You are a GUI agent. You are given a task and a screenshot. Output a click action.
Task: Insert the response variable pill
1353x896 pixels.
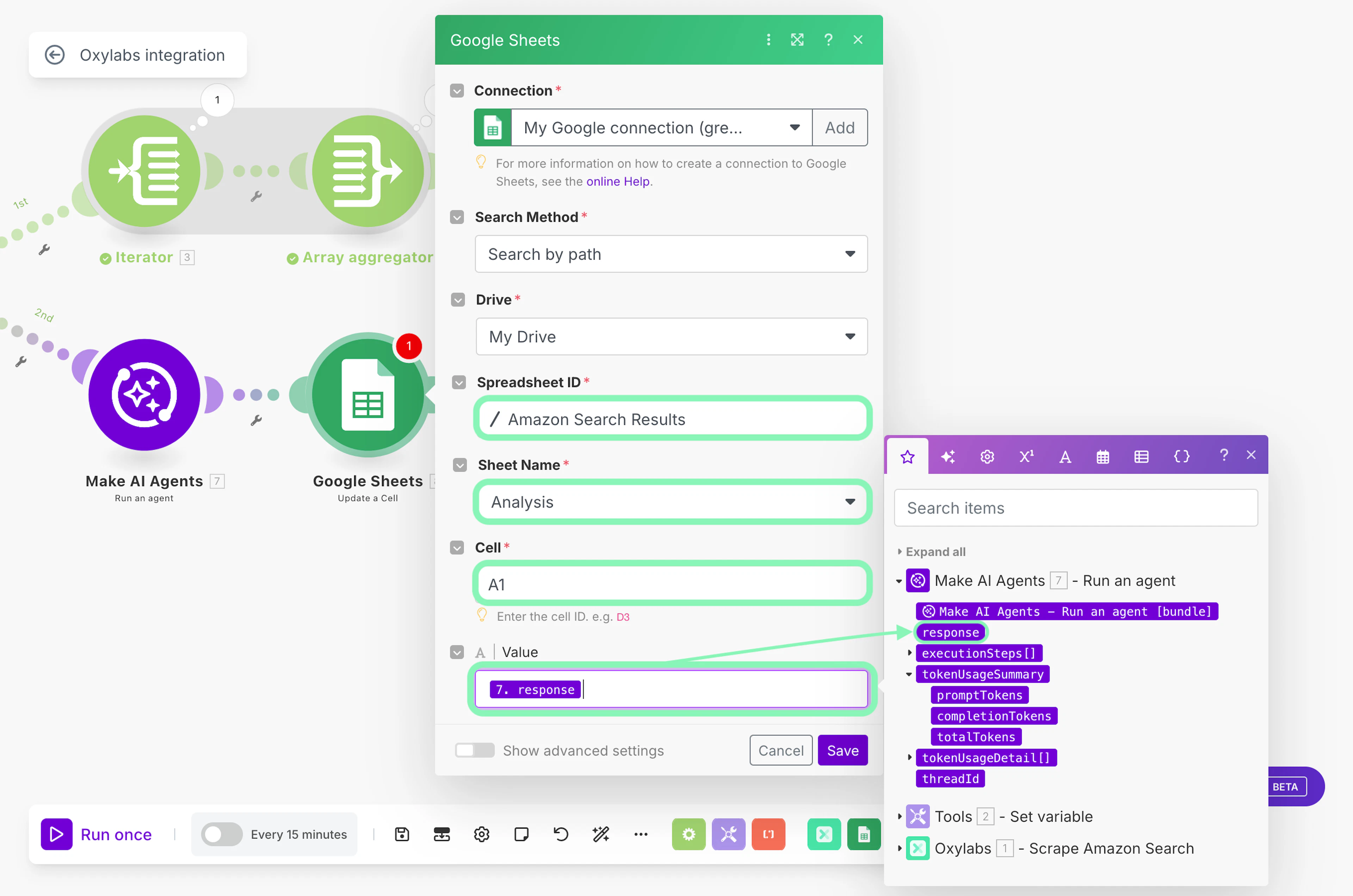[951, 632]
